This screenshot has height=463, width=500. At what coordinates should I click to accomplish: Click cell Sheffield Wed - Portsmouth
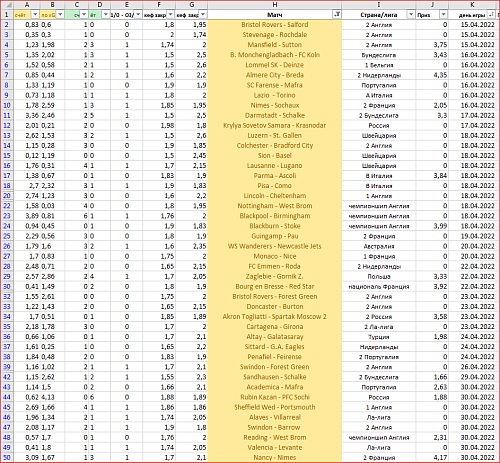[275, 407]
